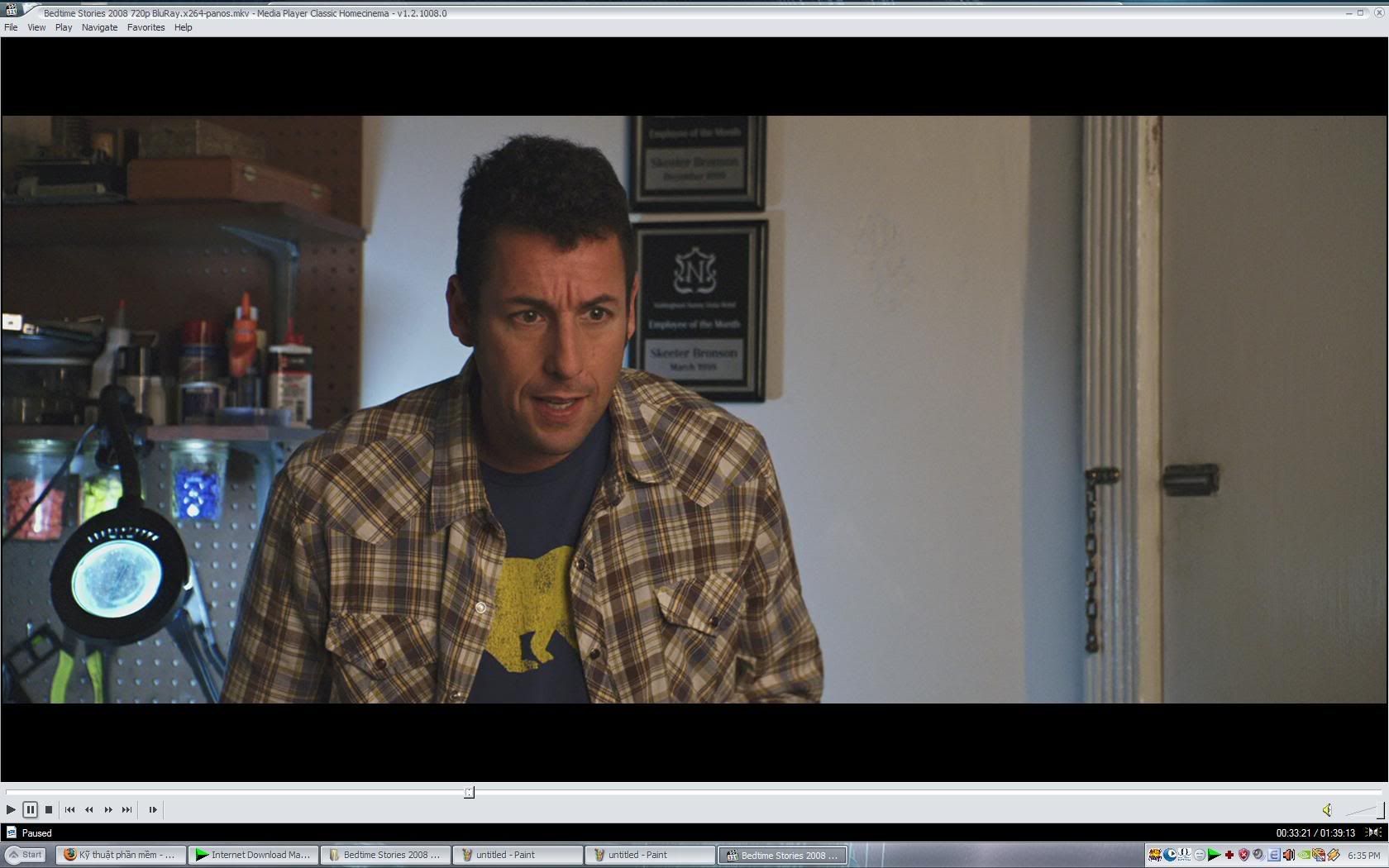Step forward one frame
This screenshot has width=1389, height=868.
[153, 809]
